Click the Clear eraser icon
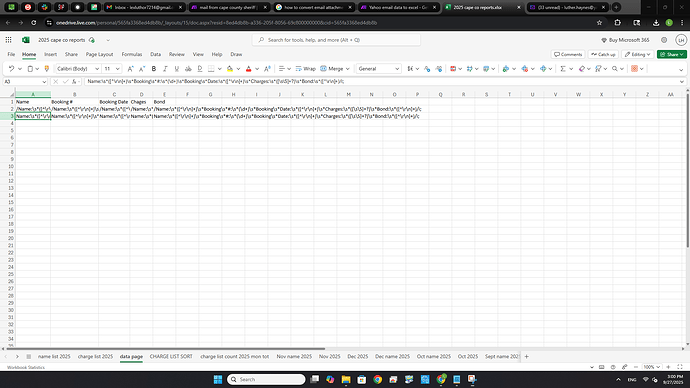690x388 pixels. 582,69
